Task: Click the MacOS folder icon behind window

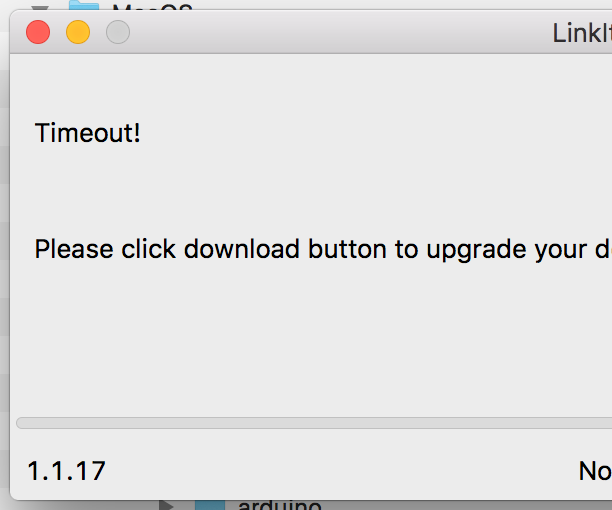Action: point(83,7)
